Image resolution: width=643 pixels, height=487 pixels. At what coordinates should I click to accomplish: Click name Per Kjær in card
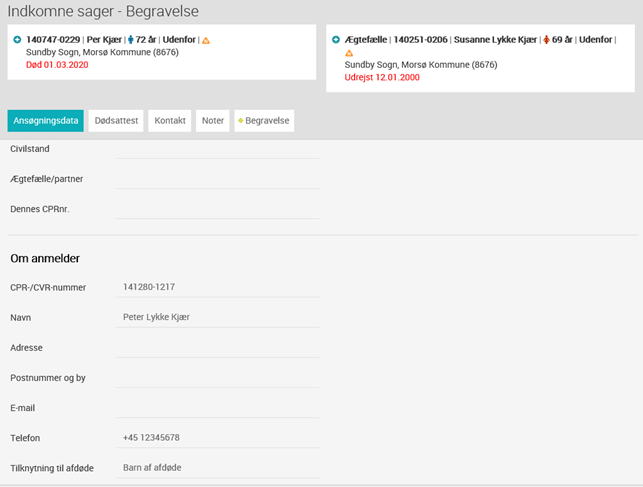pyautogui.click(x=104, y=40)
